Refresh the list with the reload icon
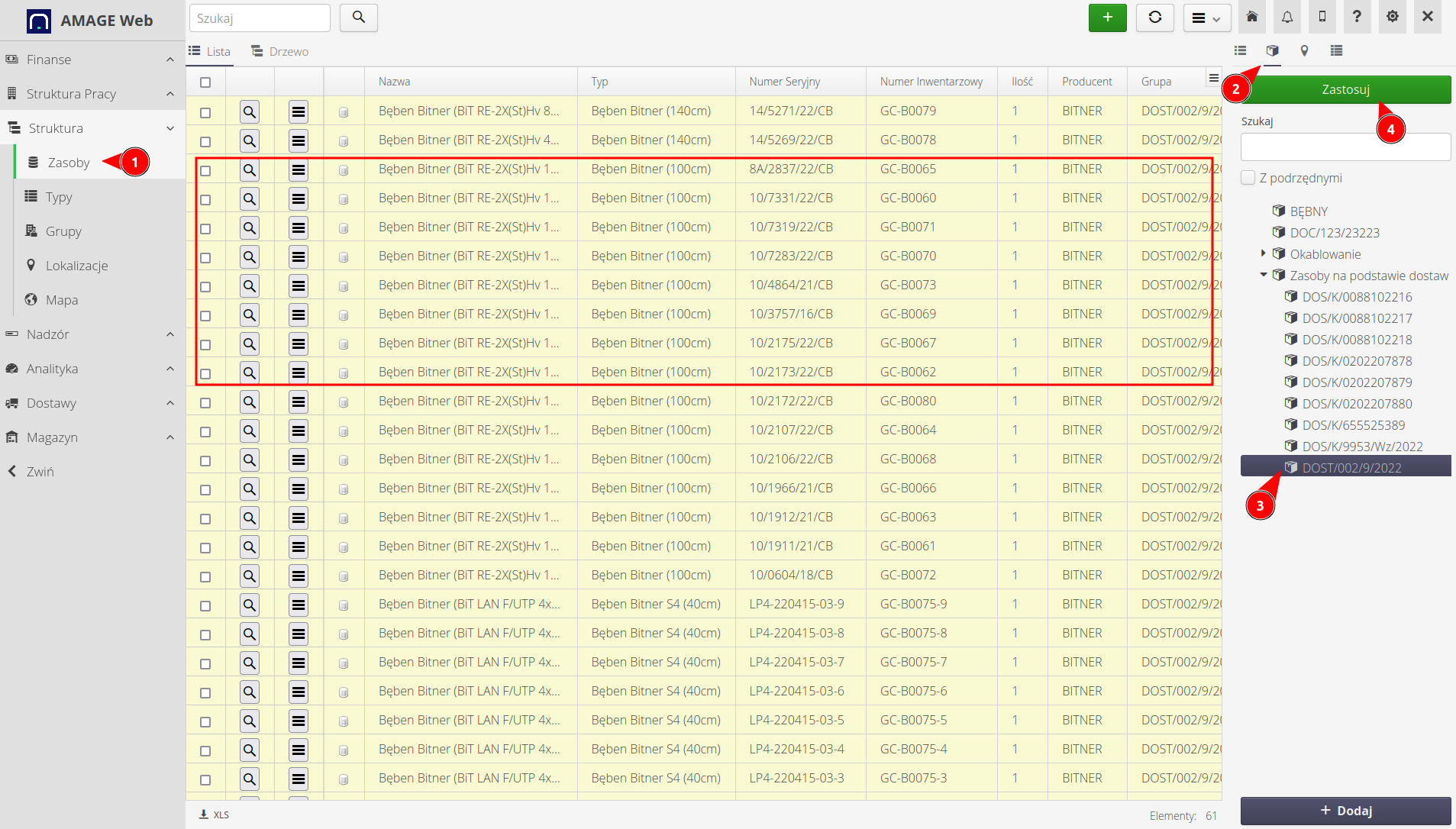1456x829 pixels. (x=1154, y=17)
